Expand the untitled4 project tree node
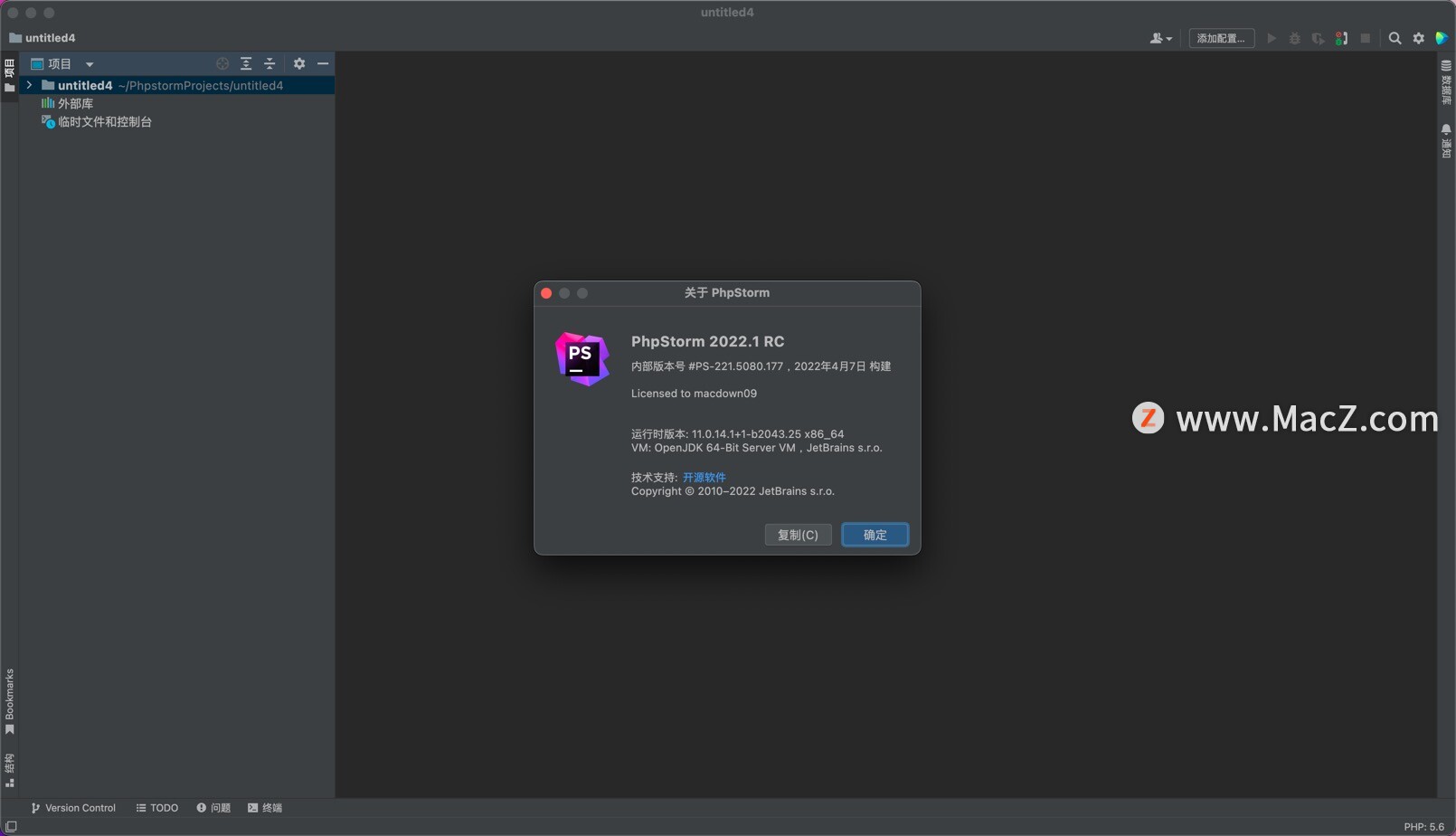Image resolution: width=1456 pixels, height=836 pixels. pyautogui.click(x=29, y=85)
